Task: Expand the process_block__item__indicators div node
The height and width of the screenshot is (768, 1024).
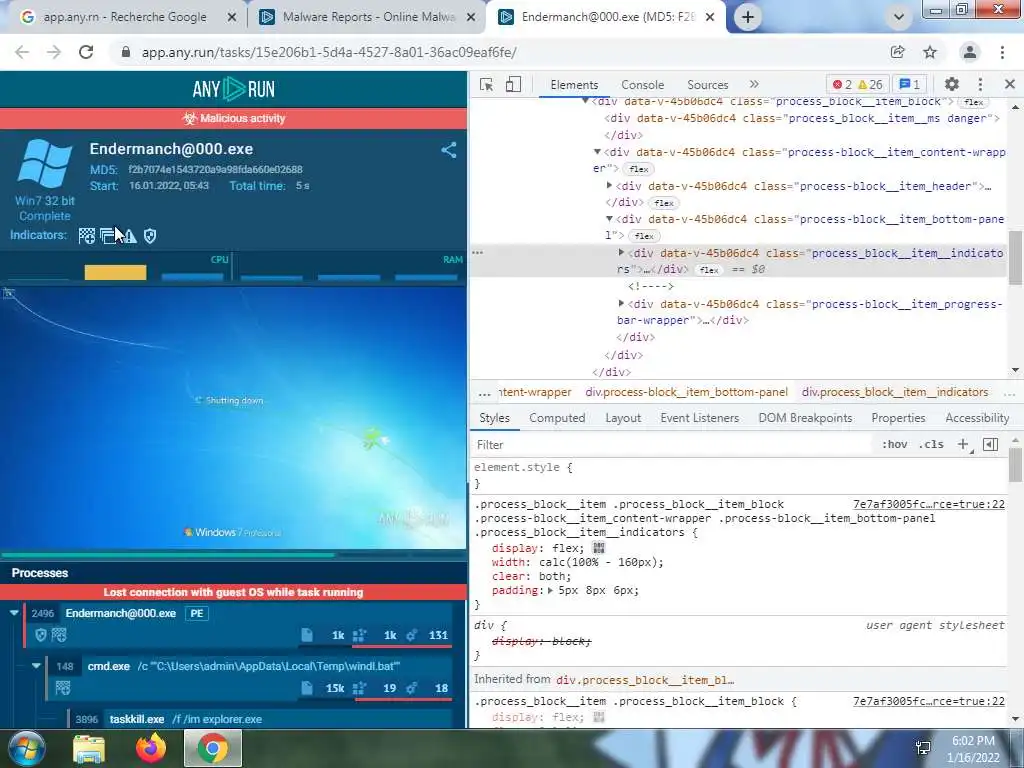Action: click(x=621, y=252)
